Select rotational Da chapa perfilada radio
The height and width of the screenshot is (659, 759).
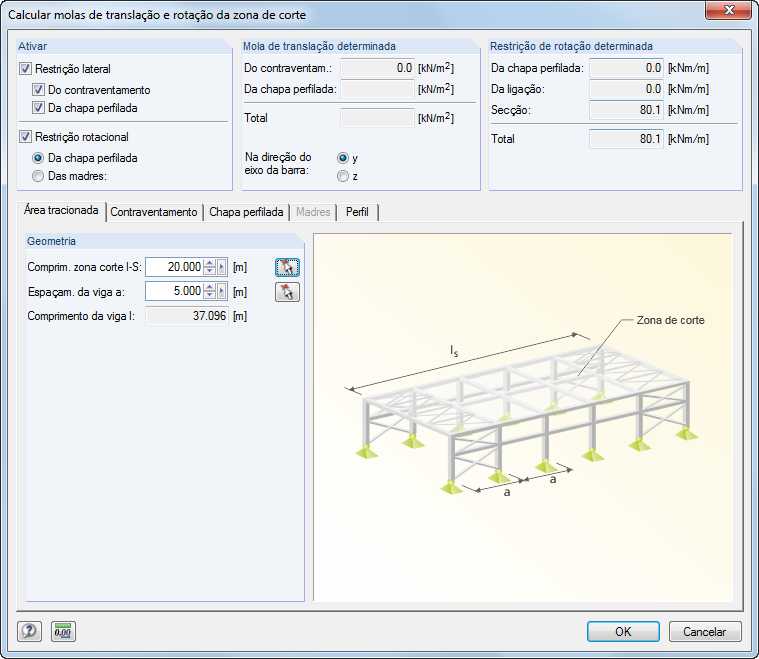click(38, 158)
